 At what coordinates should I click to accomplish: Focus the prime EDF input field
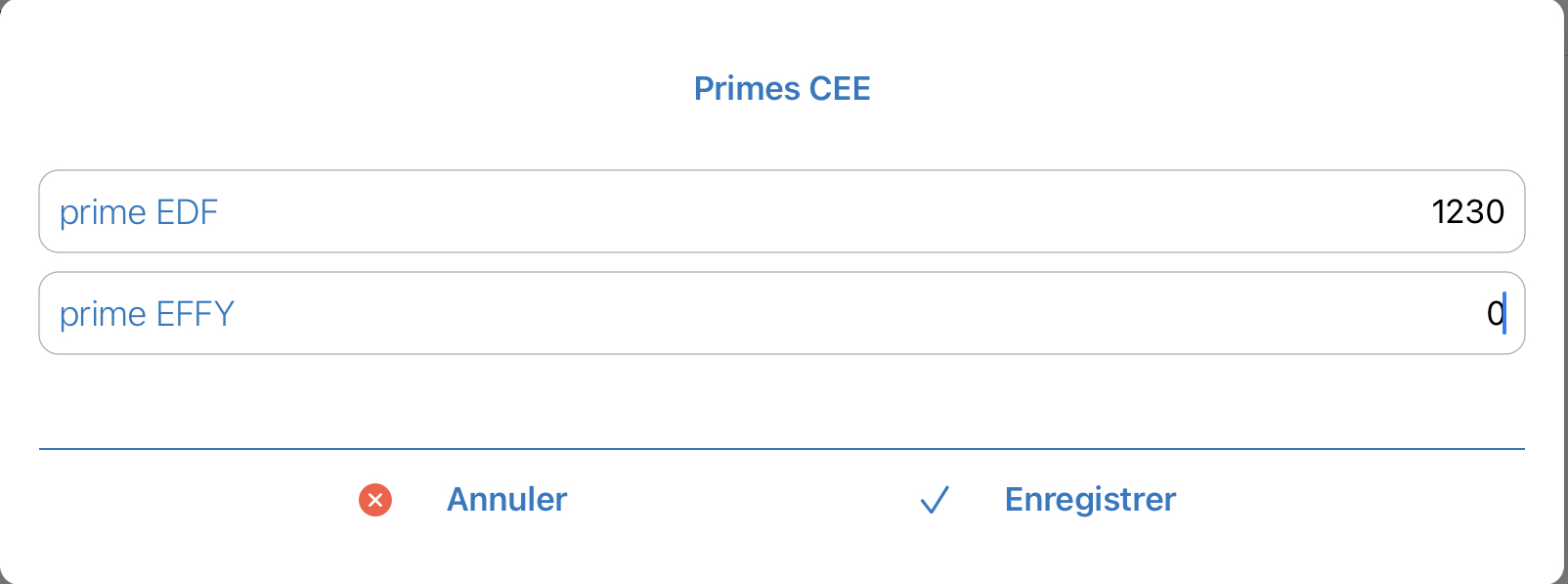click(782, 211)
